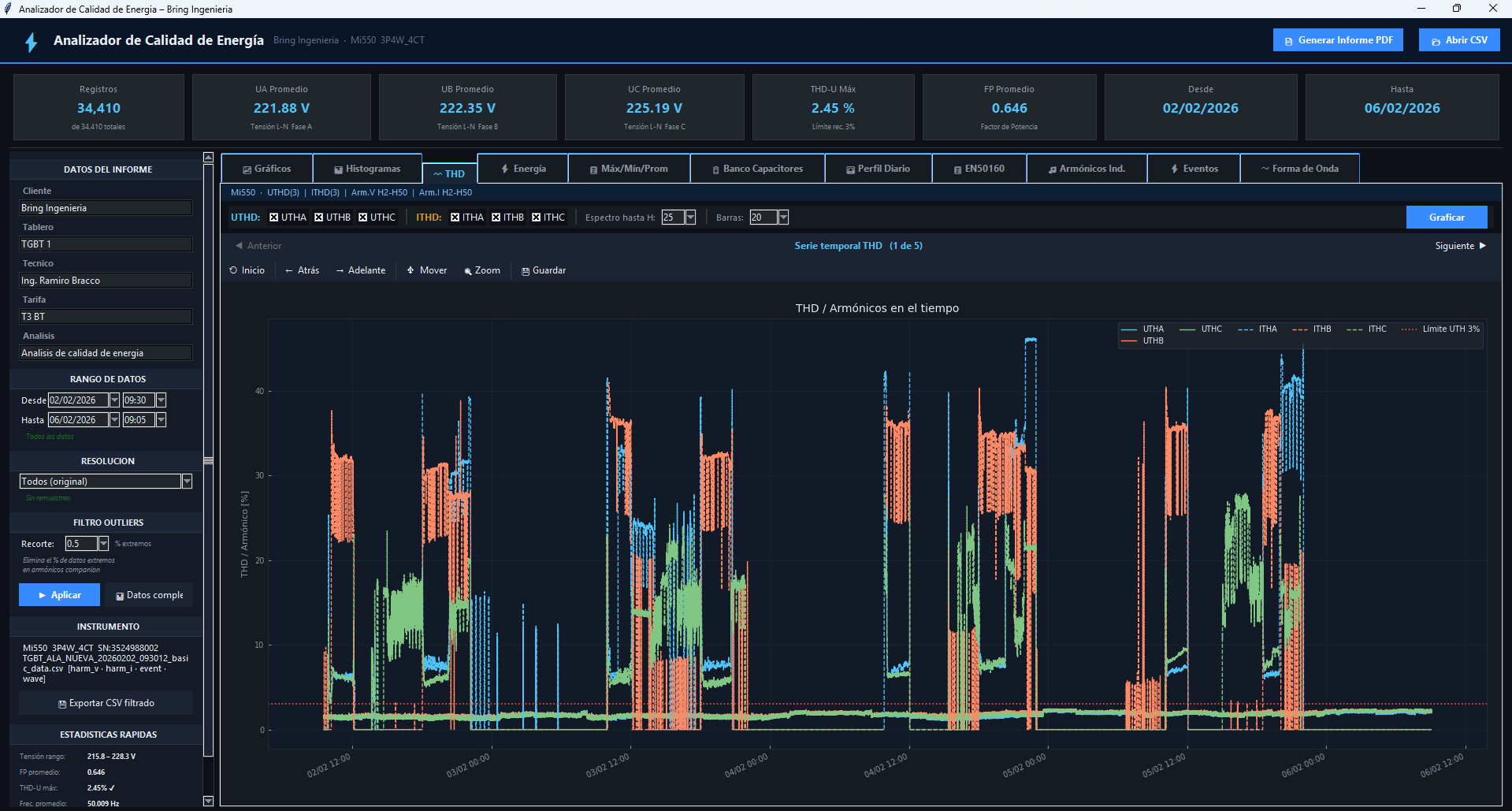Open the Recorte percentage dropdown
This screenshot has width=1512, height=811.
coord(103,544)
